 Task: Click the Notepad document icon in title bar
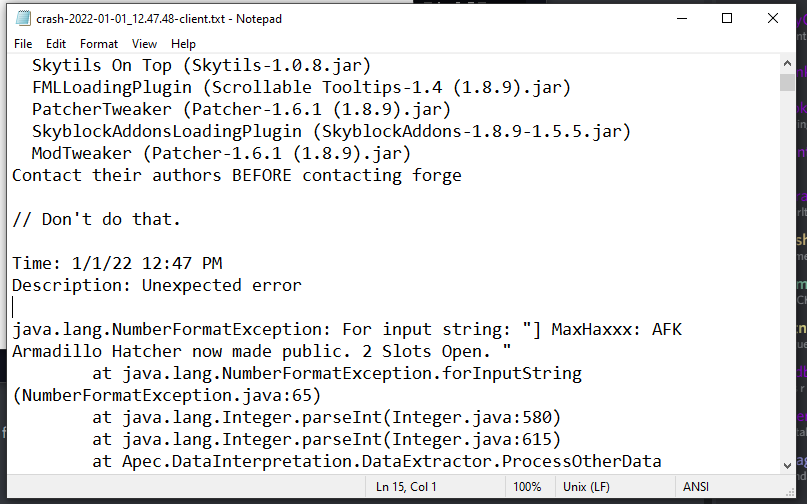click(23, 19)
